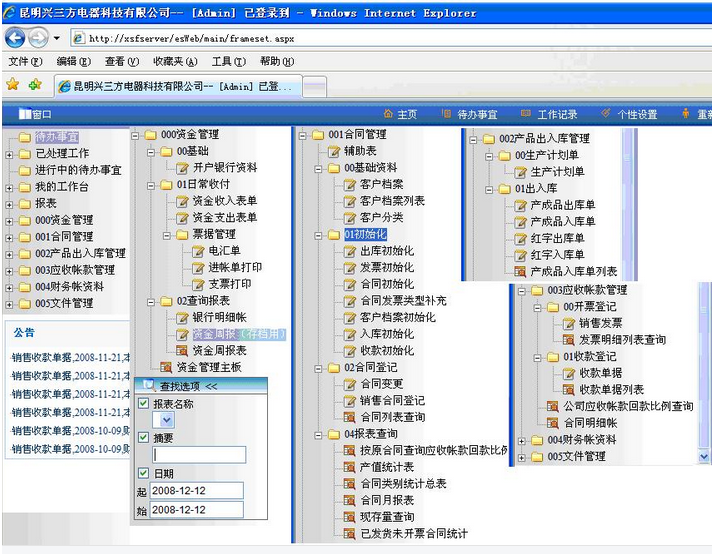The image size is (714, 554).
Task: Click the 查找选项 search panel icon
Action: [x=149, y=386]
